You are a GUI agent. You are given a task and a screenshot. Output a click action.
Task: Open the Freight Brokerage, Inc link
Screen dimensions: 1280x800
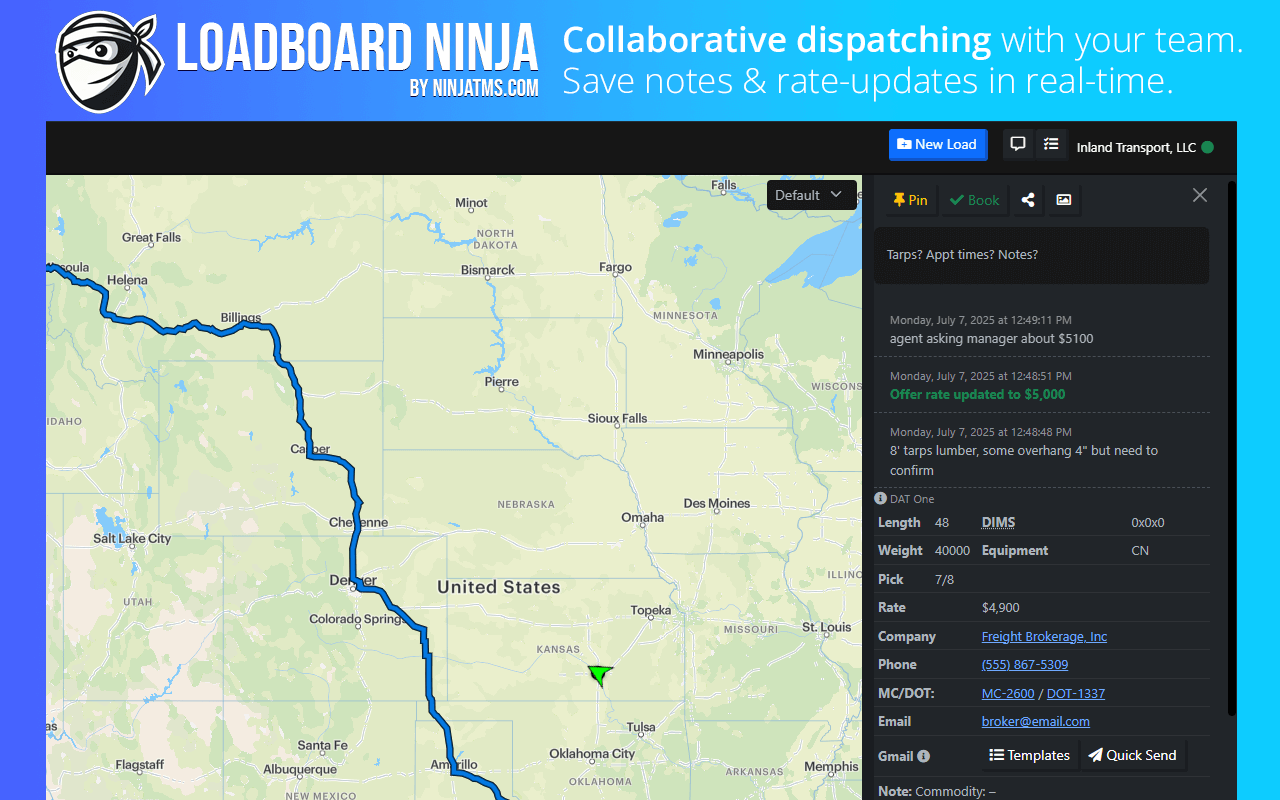[x=1044, y=637]
